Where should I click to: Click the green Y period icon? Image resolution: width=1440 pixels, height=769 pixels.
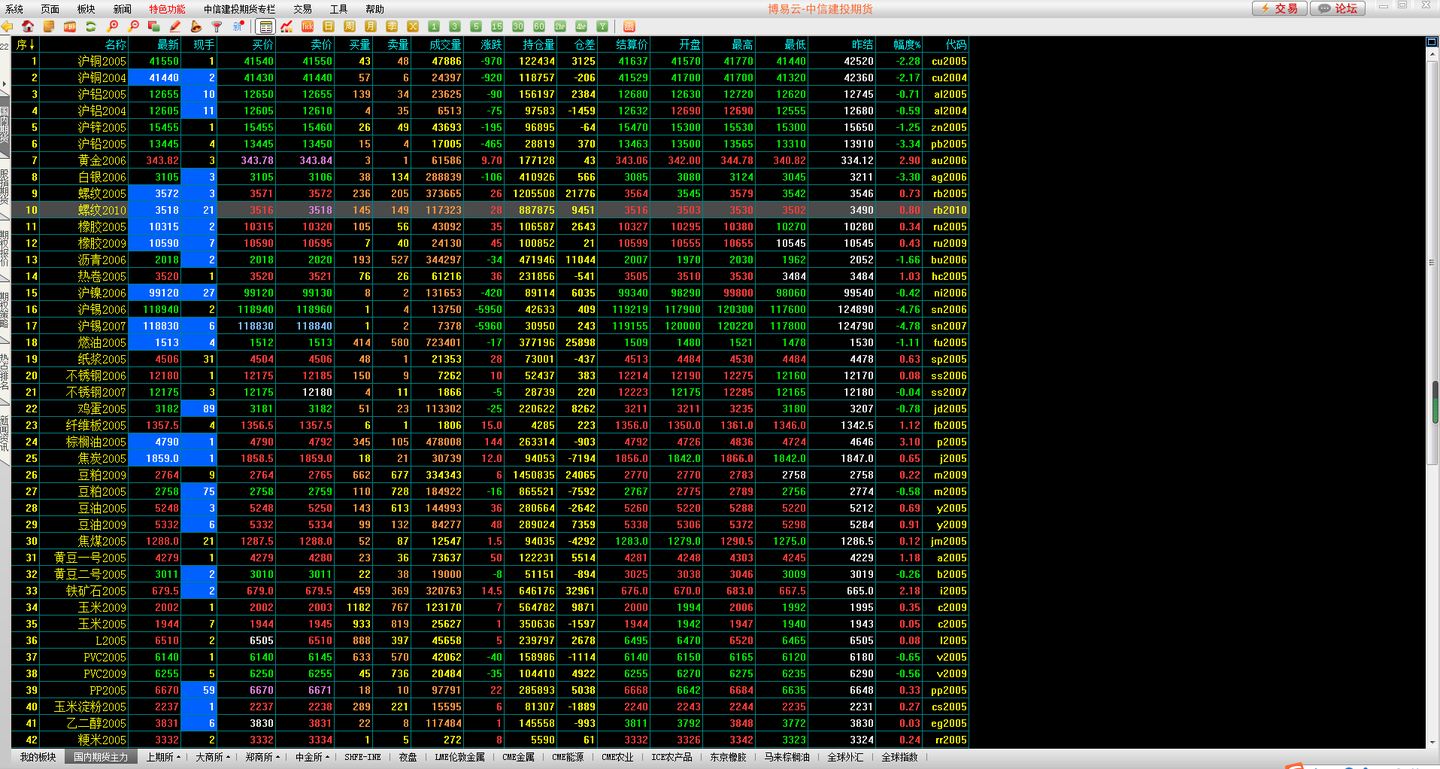pyautogui.click(x=602, y=26)
